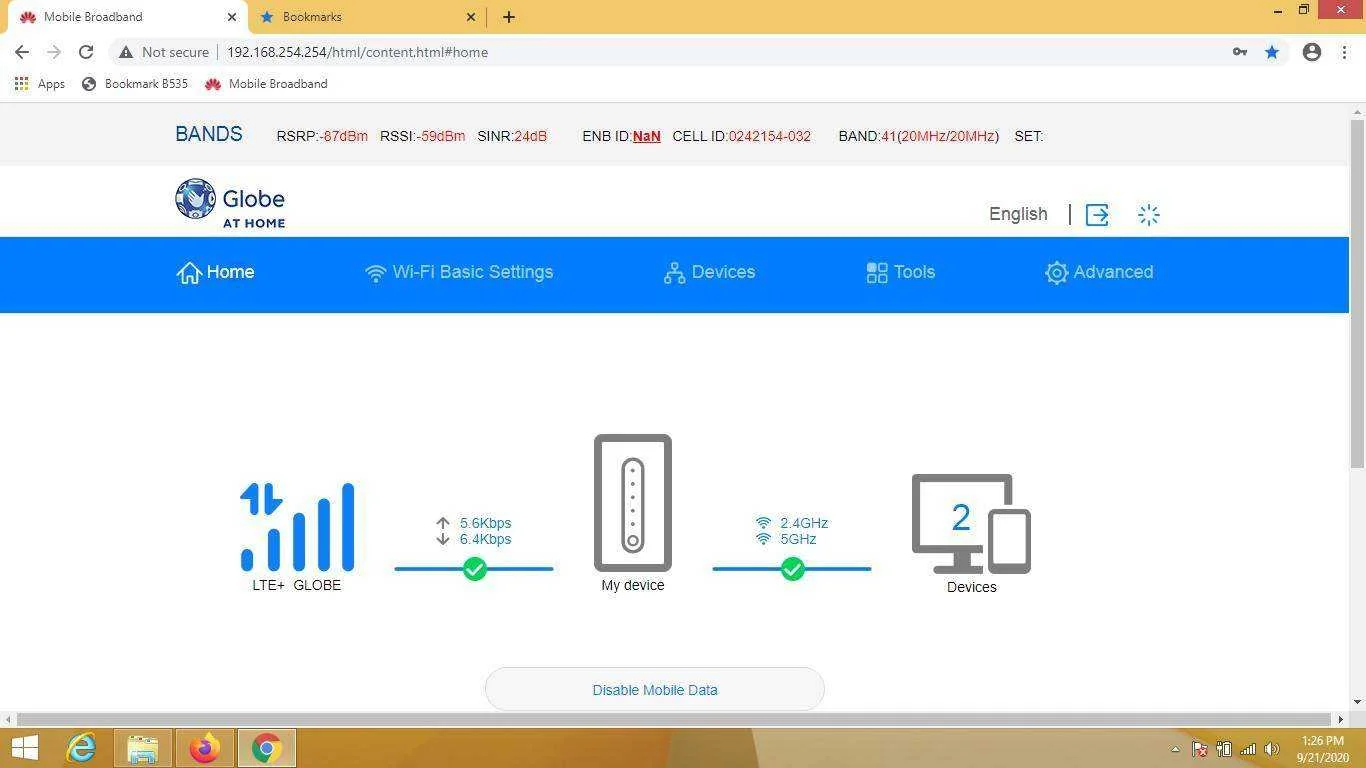Open the Chrome profile avatar icon
This screenshot has width=1366, height=768.
click(x=1312, y=52)
